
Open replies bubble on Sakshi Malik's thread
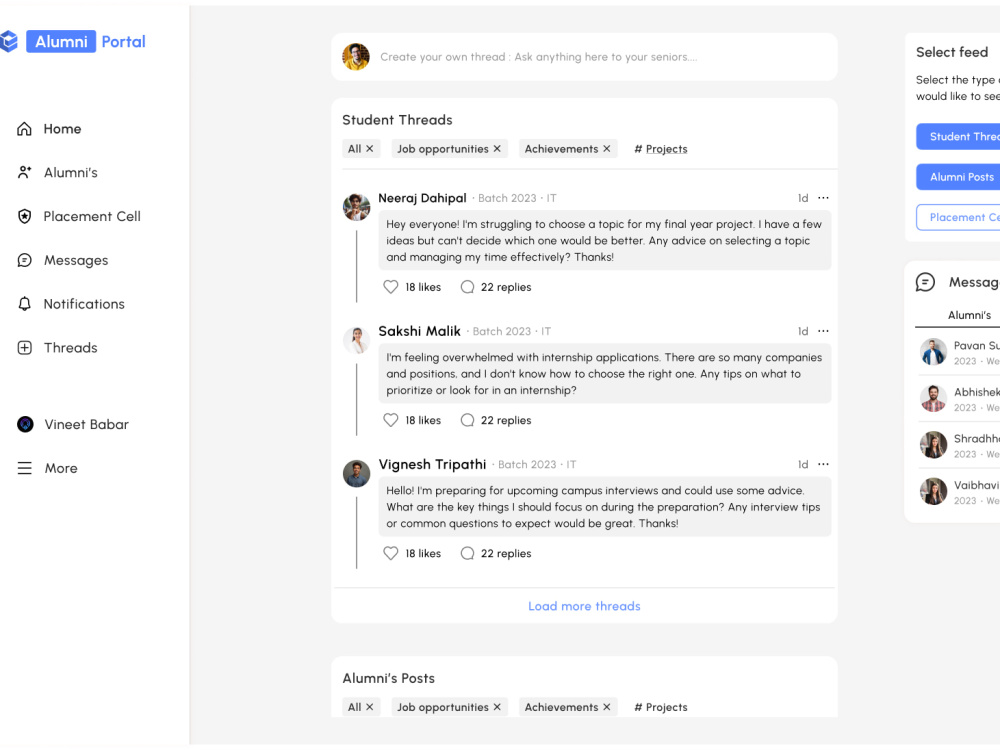pos(467,420)
